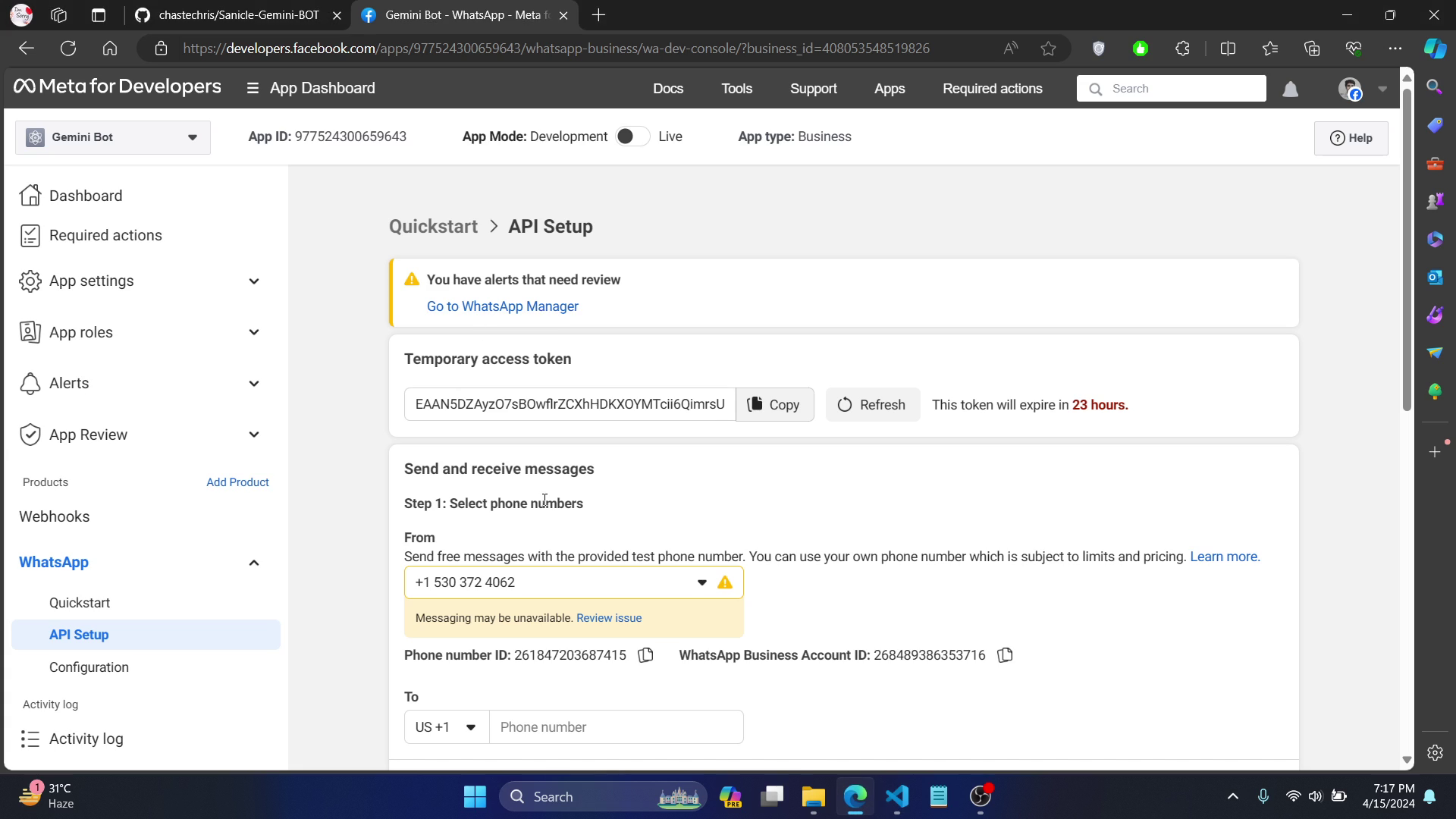Open the profile avatar menu
The width and height of the screenshot is (1456, 819).
point(1350,89)
